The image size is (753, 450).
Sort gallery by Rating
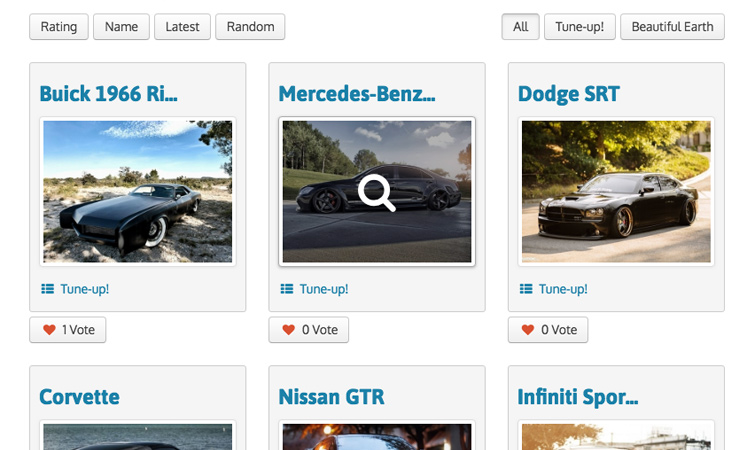coord(59,26)
